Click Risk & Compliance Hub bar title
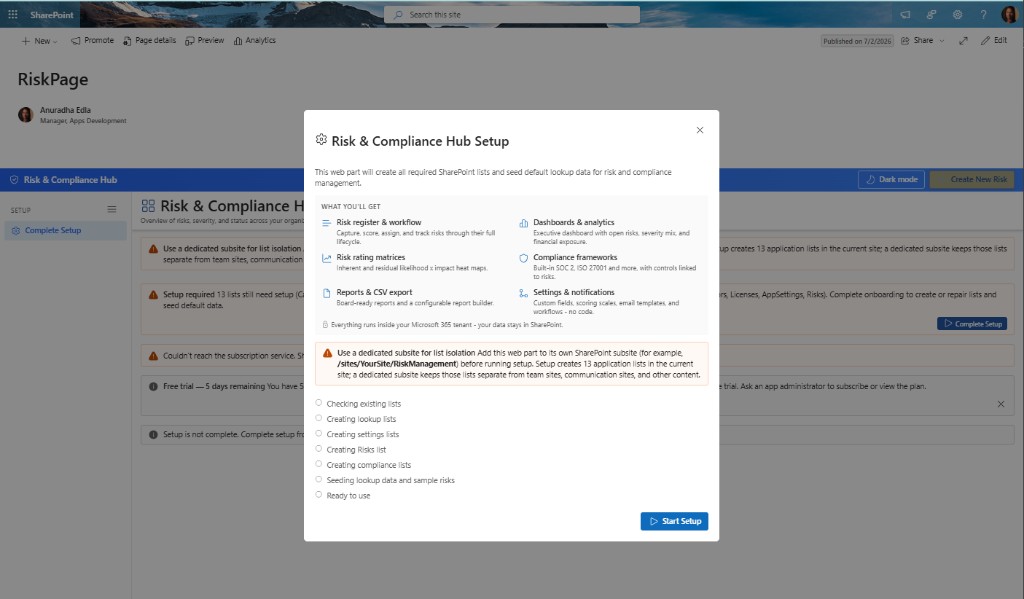This screenshot has width=1024, height=599. [71, 180]
